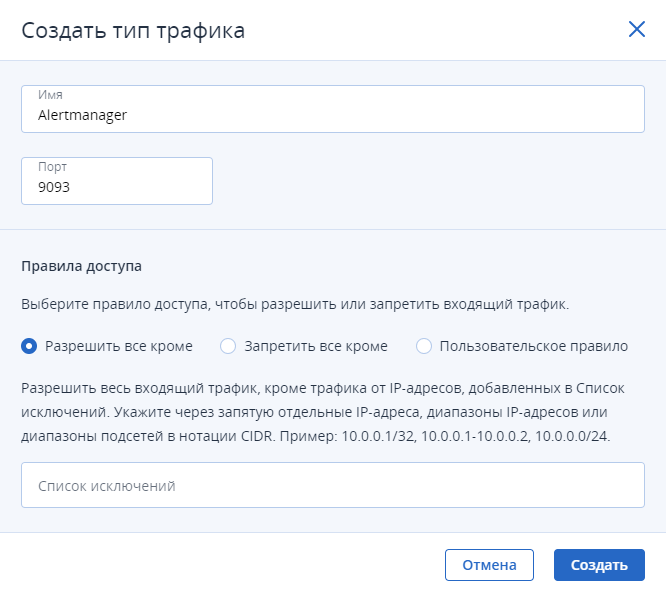Viewport: 666px width, 593px height.
Task: Close the Создать тип трафика dialog
Action: (637, 29)
